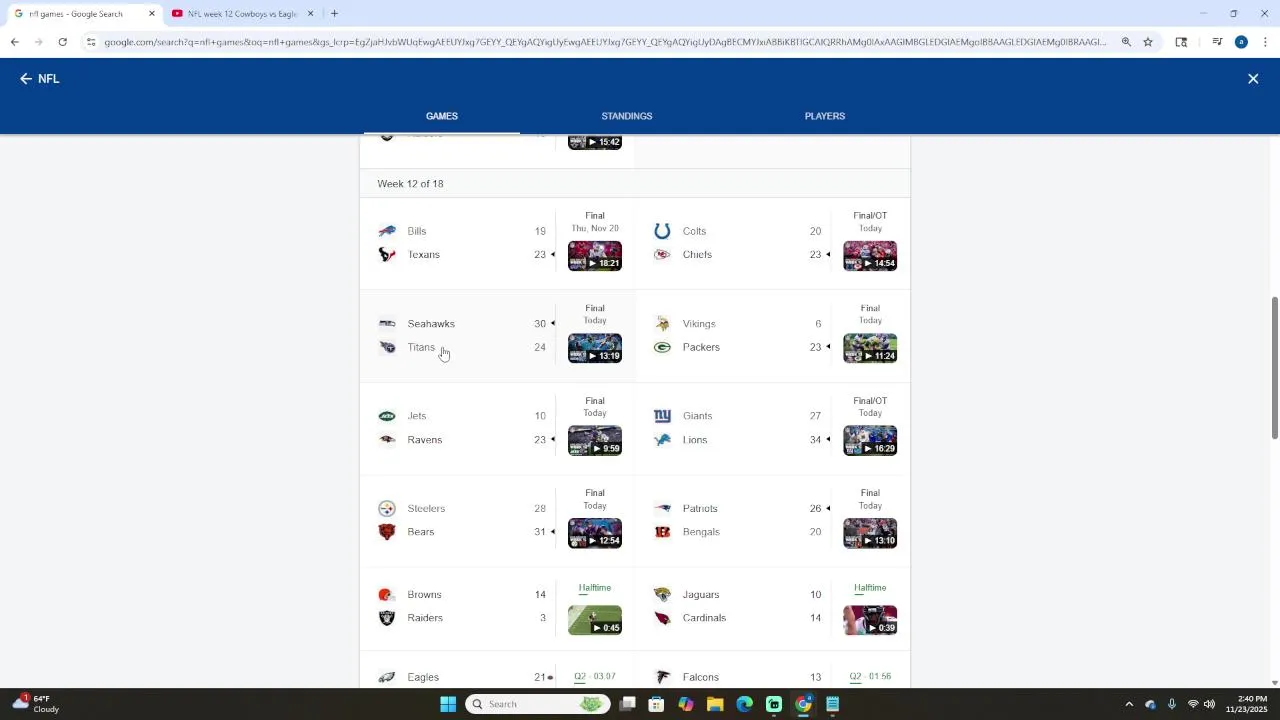Click the taskbar Search box

[539, 704]
